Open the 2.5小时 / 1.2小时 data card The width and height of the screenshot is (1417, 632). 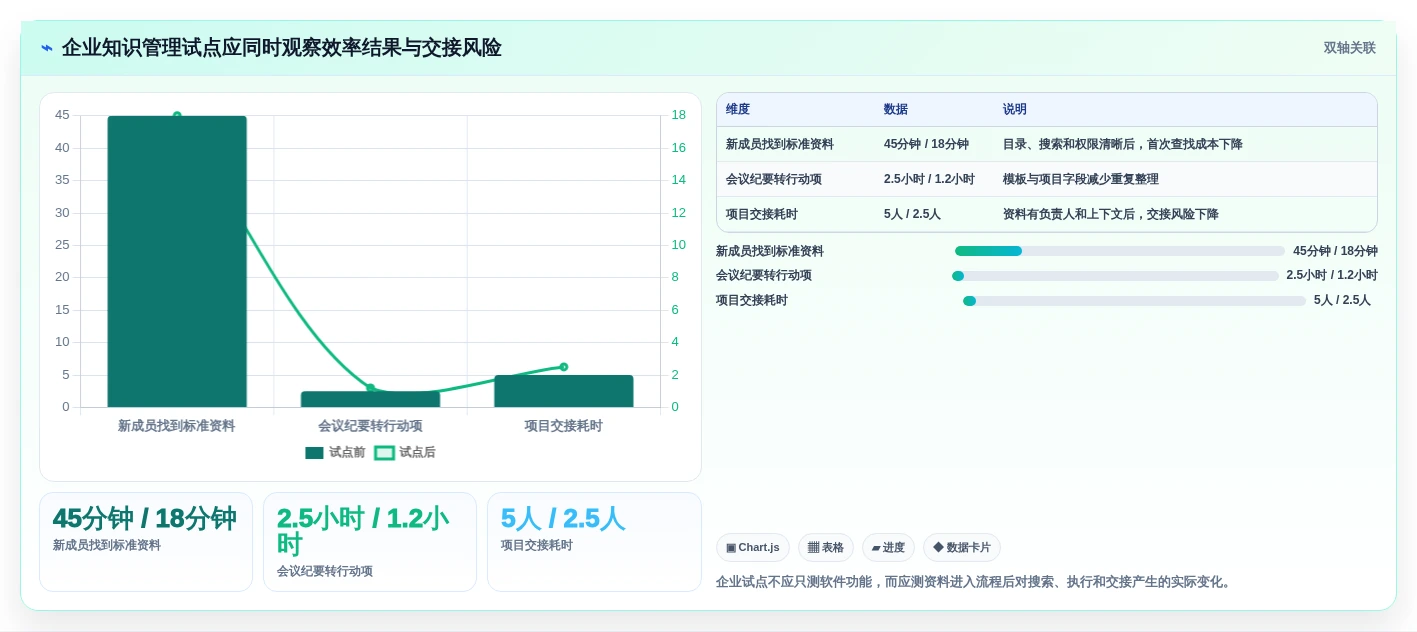pos(370,541)
